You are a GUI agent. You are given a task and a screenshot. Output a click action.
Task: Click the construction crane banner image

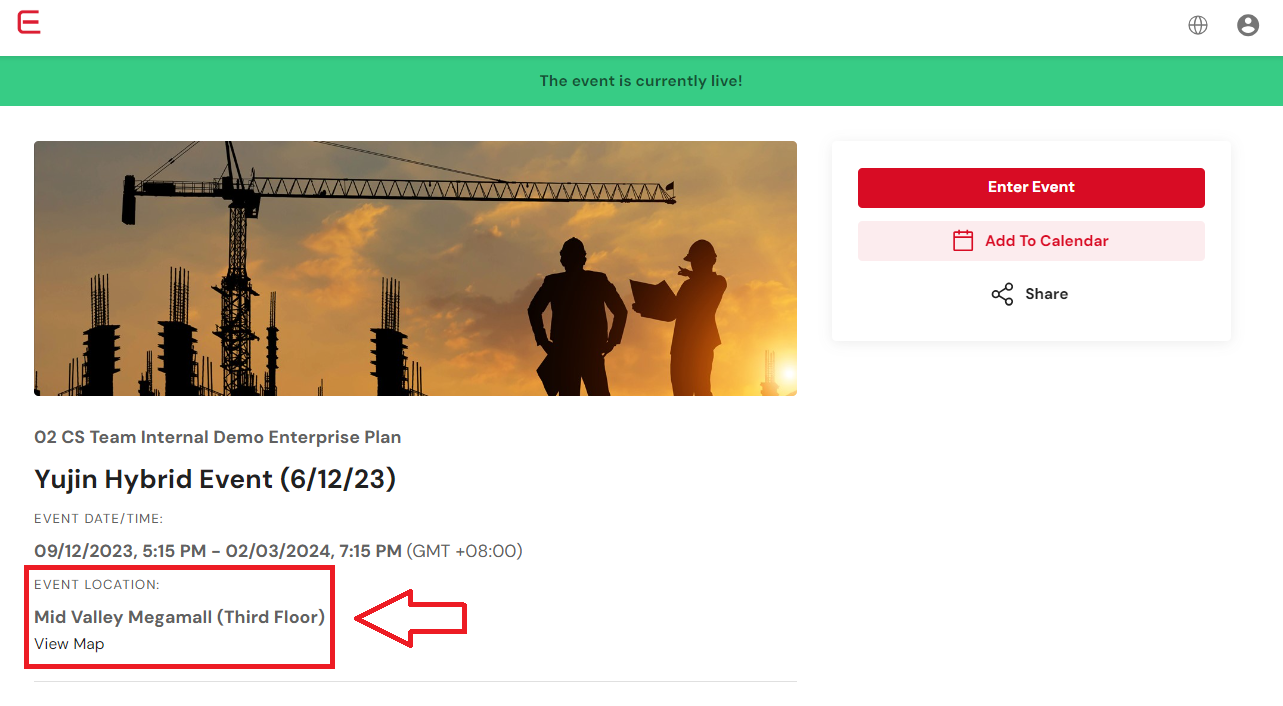[415, 268]
